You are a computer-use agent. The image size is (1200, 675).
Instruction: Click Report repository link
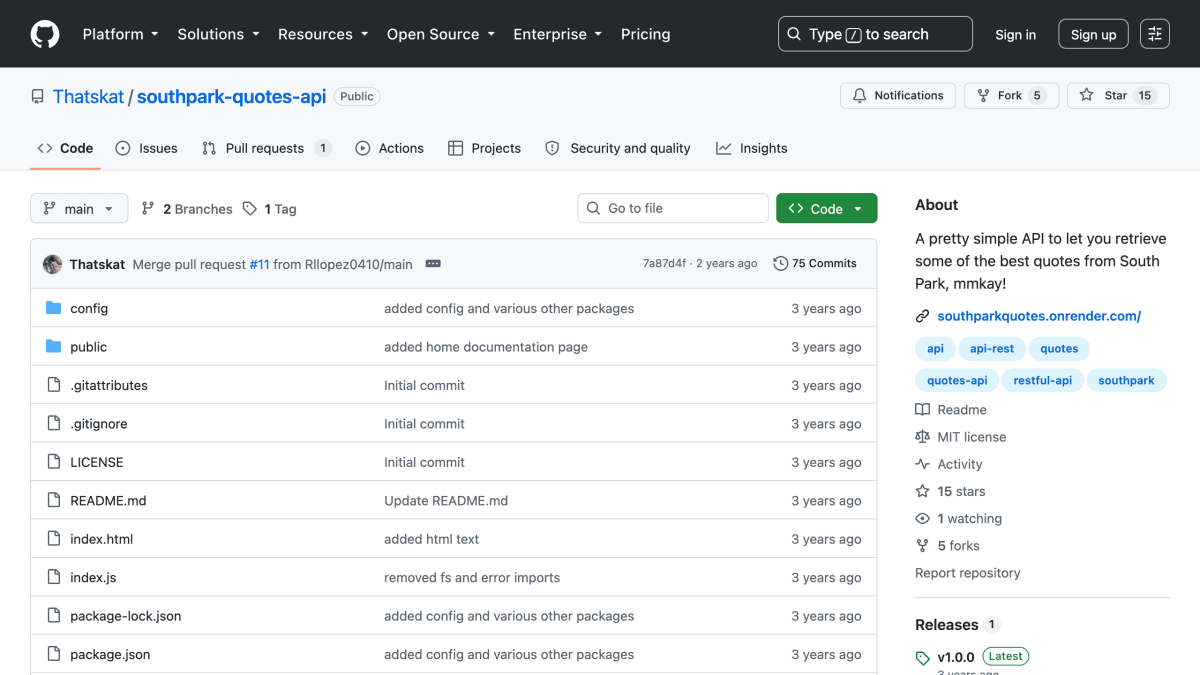point(967,573)
